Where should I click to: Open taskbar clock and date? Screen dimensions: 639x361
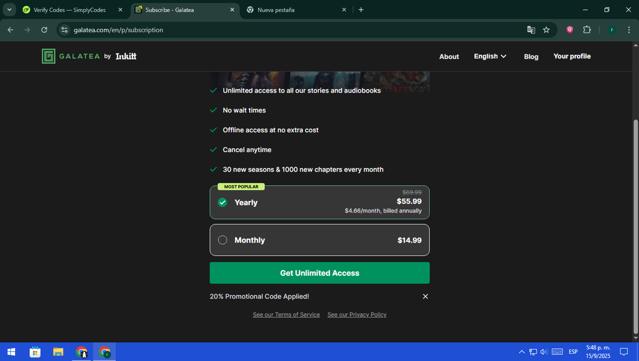[598, 352]
